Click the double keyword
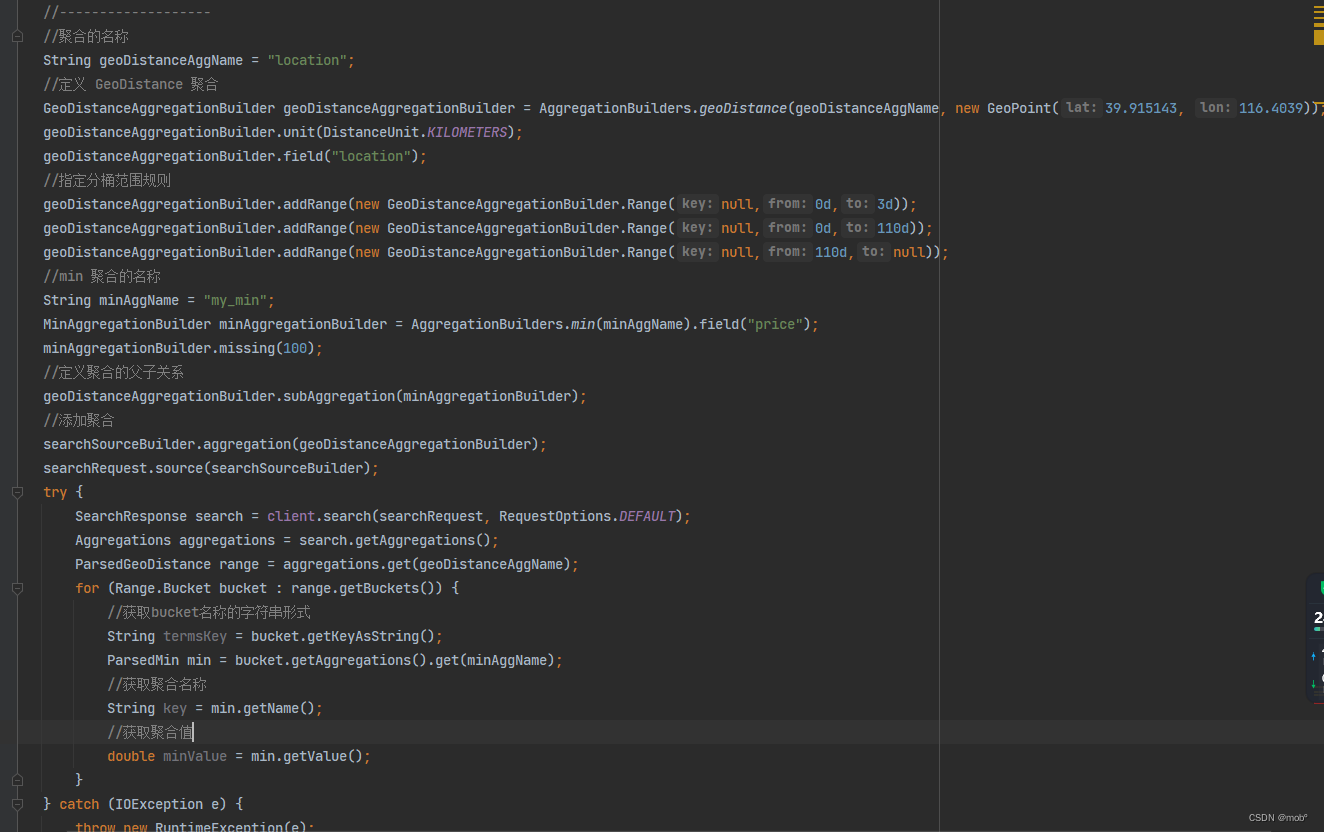1324x832 pixels. (131, 756)
